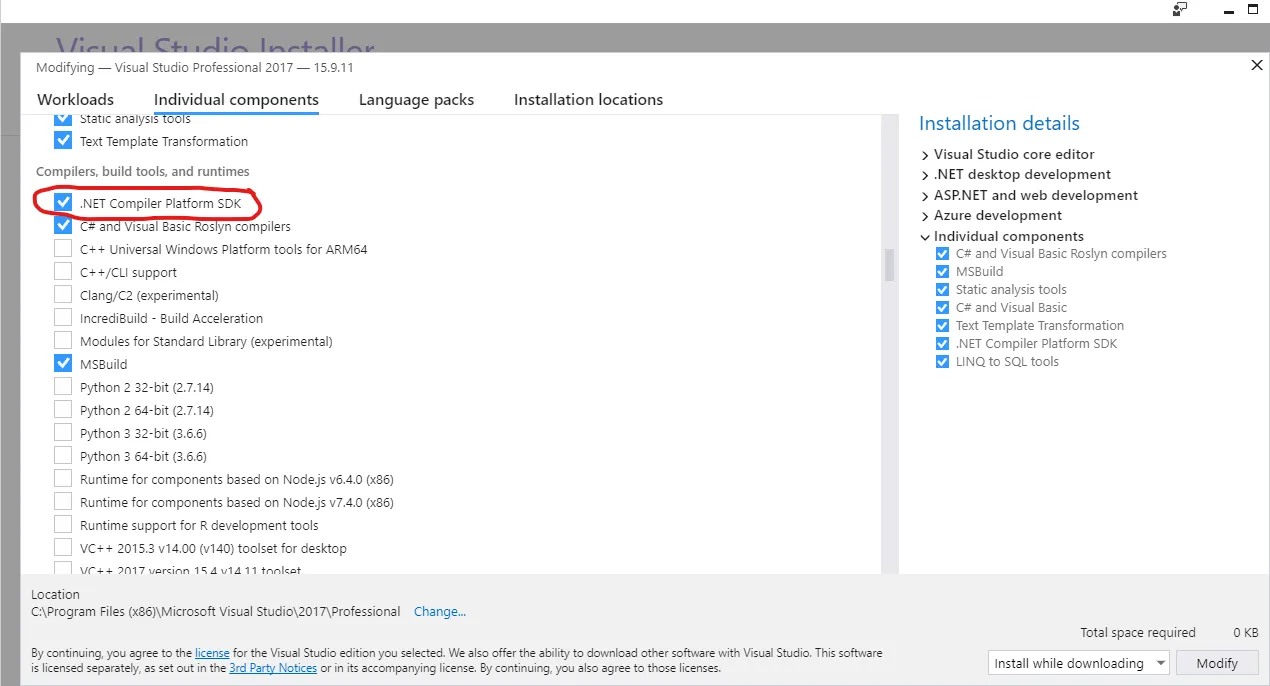Open the 3rd Party Notices link
The height and width of the screenshot is (686, 1270).
point(273,667)
